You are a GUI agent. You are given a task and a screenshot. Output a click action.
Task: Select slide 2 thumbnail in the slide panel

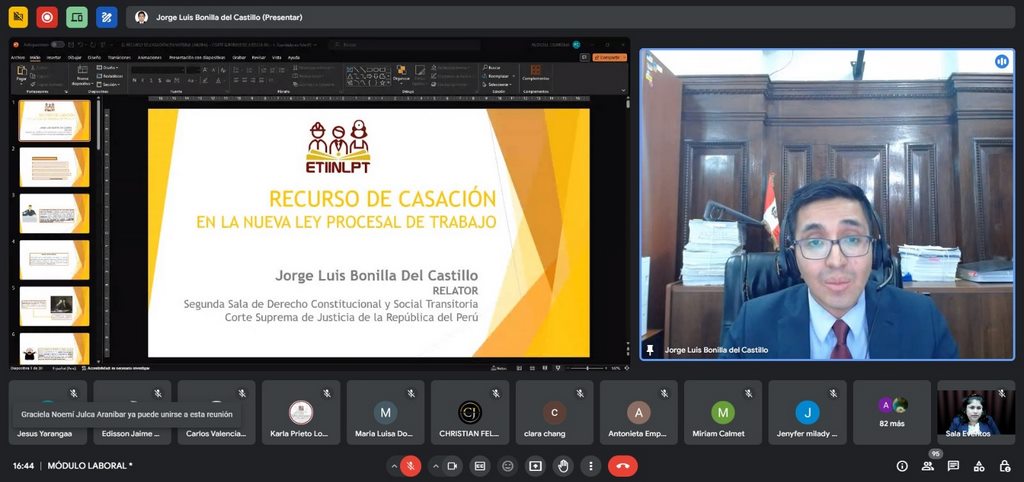[54, 167]
